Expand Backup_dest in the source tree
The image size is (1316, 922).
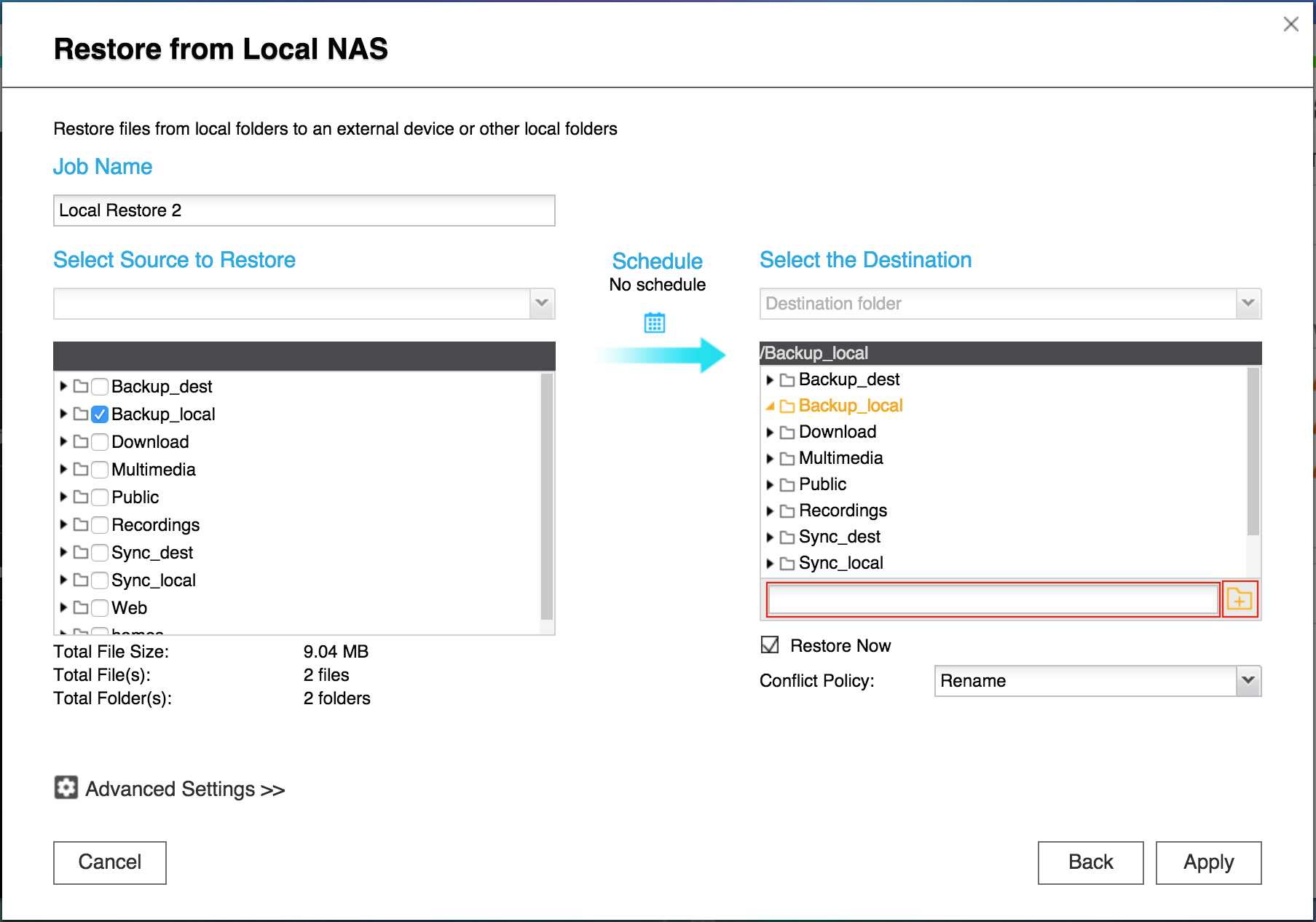(x=63, y=386)
